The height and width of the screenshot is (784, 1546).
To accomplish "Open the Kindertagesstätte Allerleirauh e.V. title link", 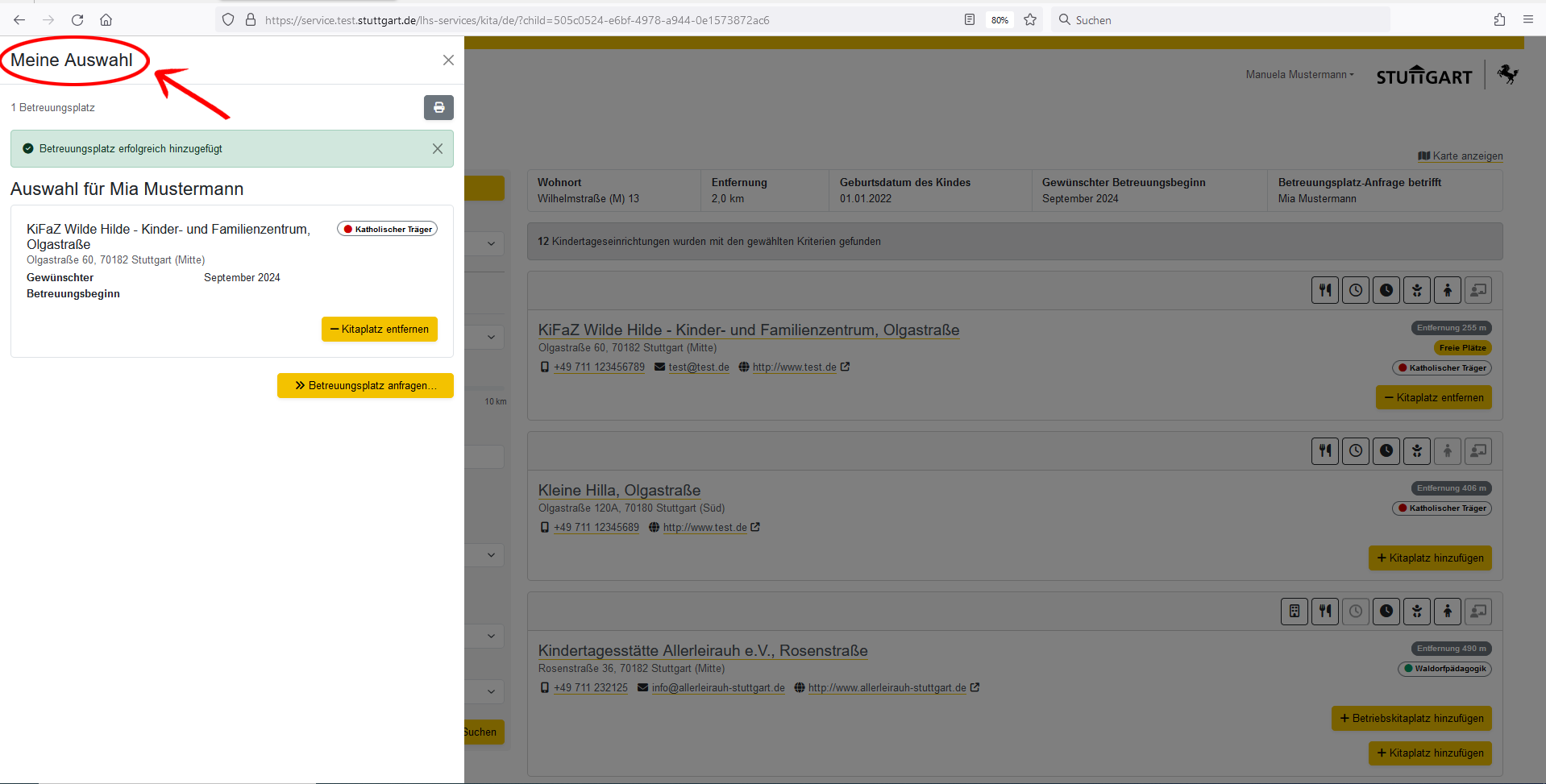I will [702, 650].
